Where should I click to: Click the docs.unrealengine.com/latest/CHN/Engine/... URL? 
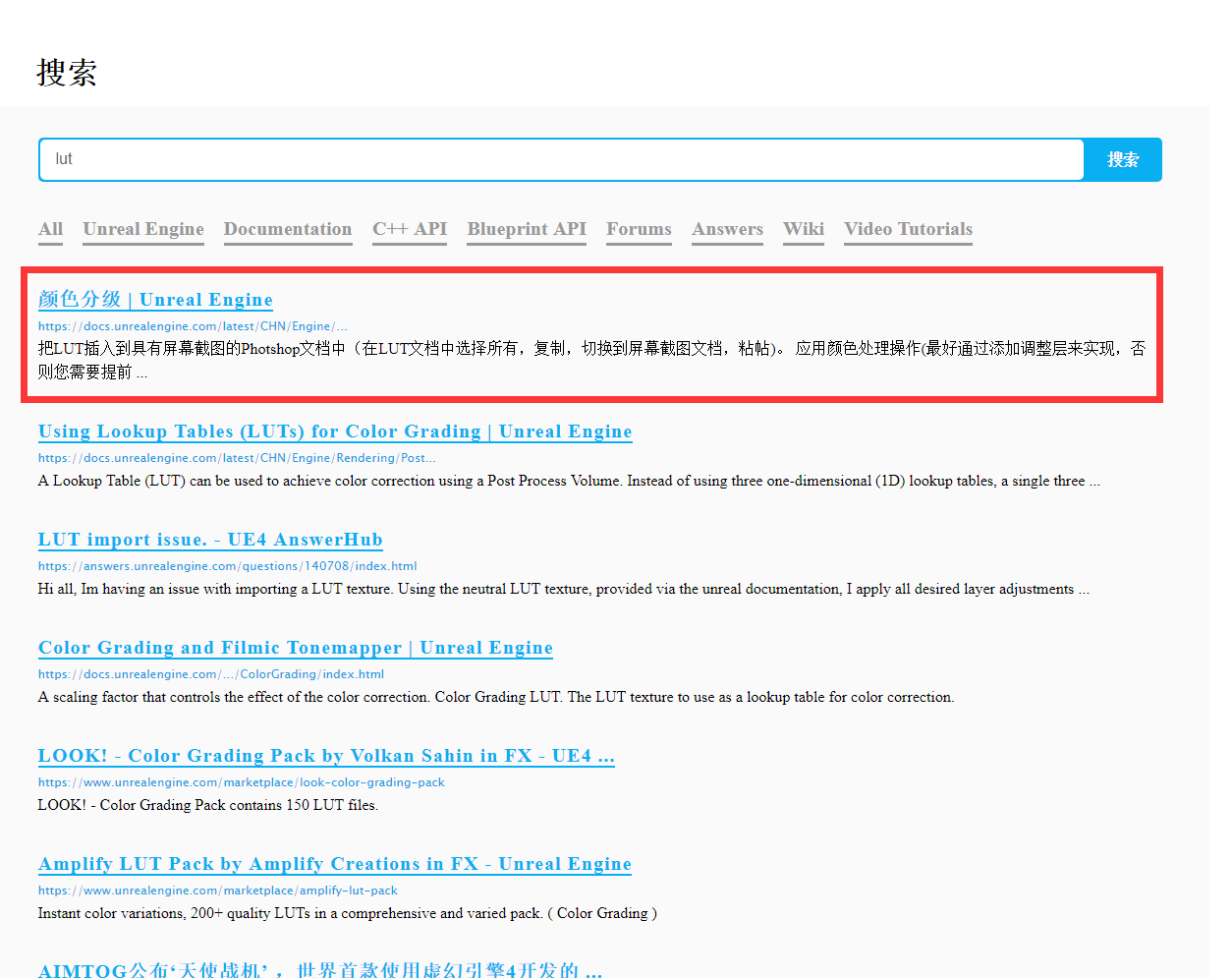tap(193, 326)
